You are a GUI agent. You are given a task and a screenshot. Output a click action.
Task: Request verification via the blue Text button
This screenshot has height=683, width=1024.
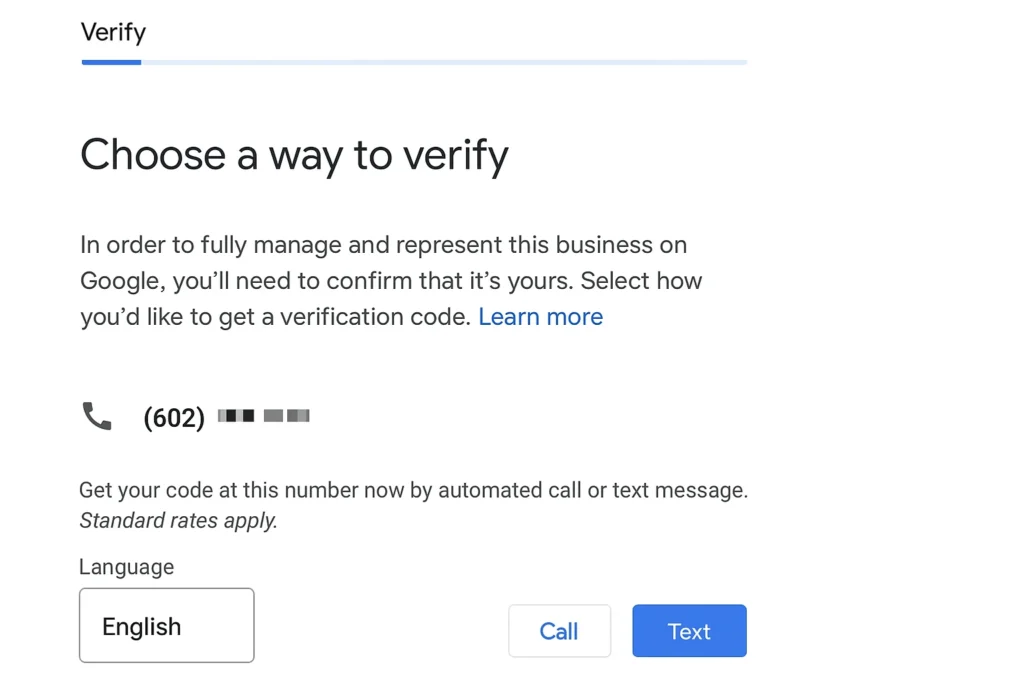point(688,631)
